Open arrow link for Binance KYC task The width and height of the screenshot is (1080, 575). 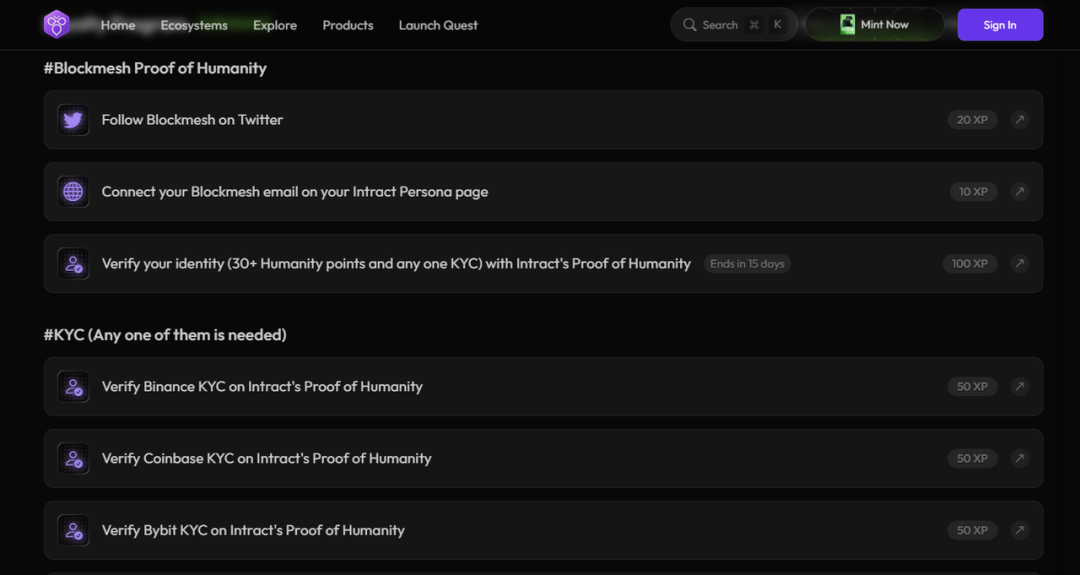1020,386
